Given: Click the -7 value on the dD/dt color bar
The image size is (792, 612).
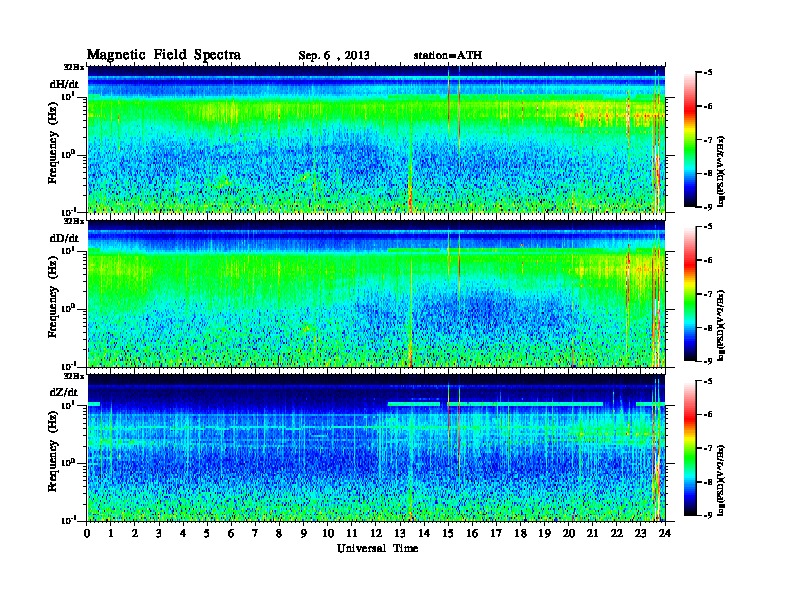Looking at the screenshot, I should tap(708, 294).
